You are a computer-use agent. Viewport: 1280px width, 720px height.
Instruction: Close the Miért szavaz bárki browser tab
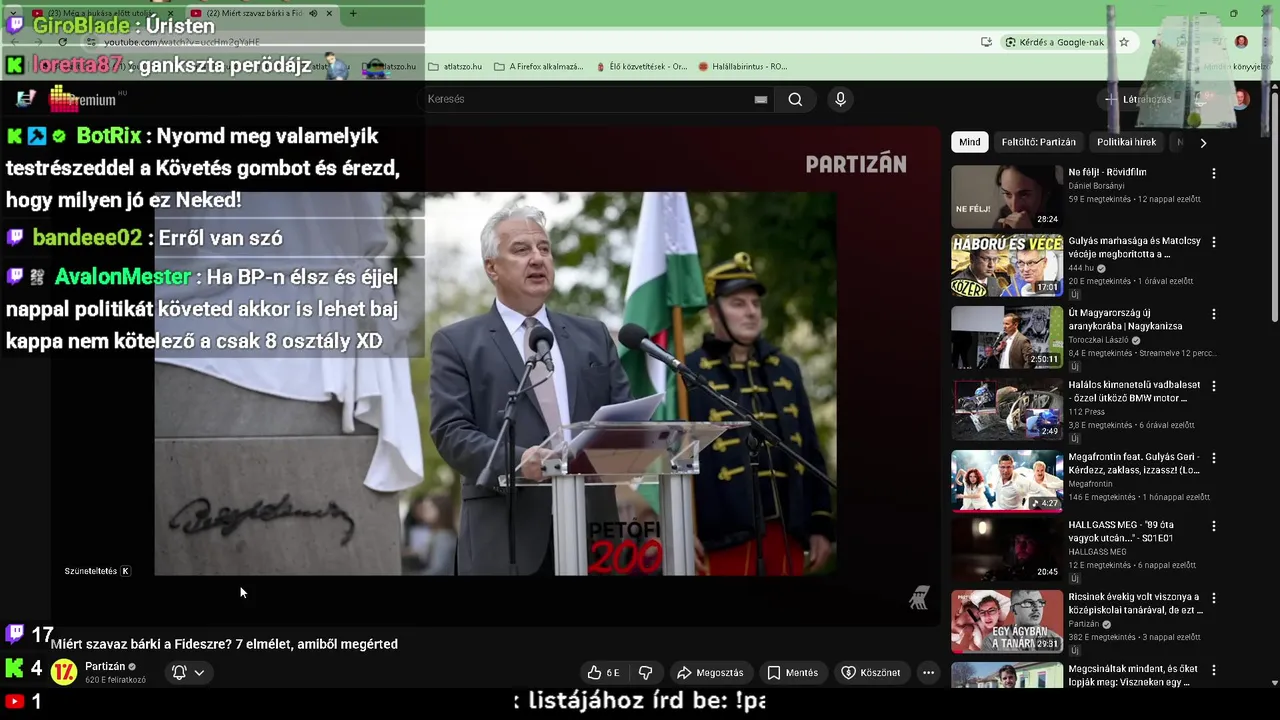[329, 14]
